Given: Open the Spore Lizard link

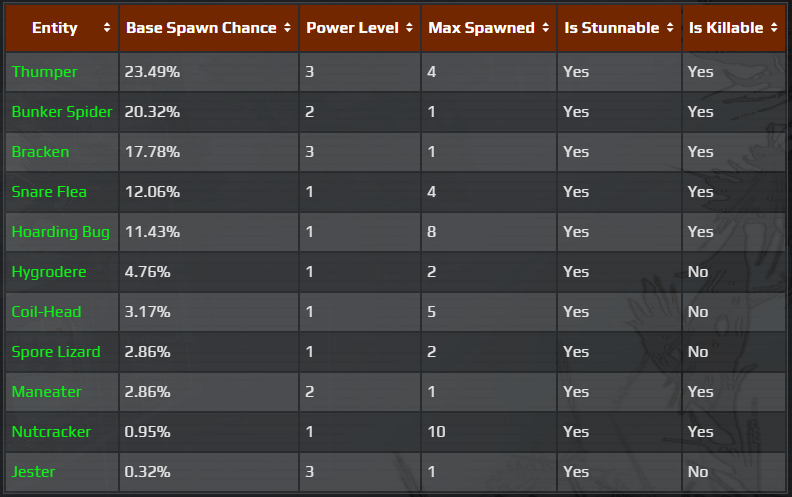Looking at the screenshot, I should (55, 352).
